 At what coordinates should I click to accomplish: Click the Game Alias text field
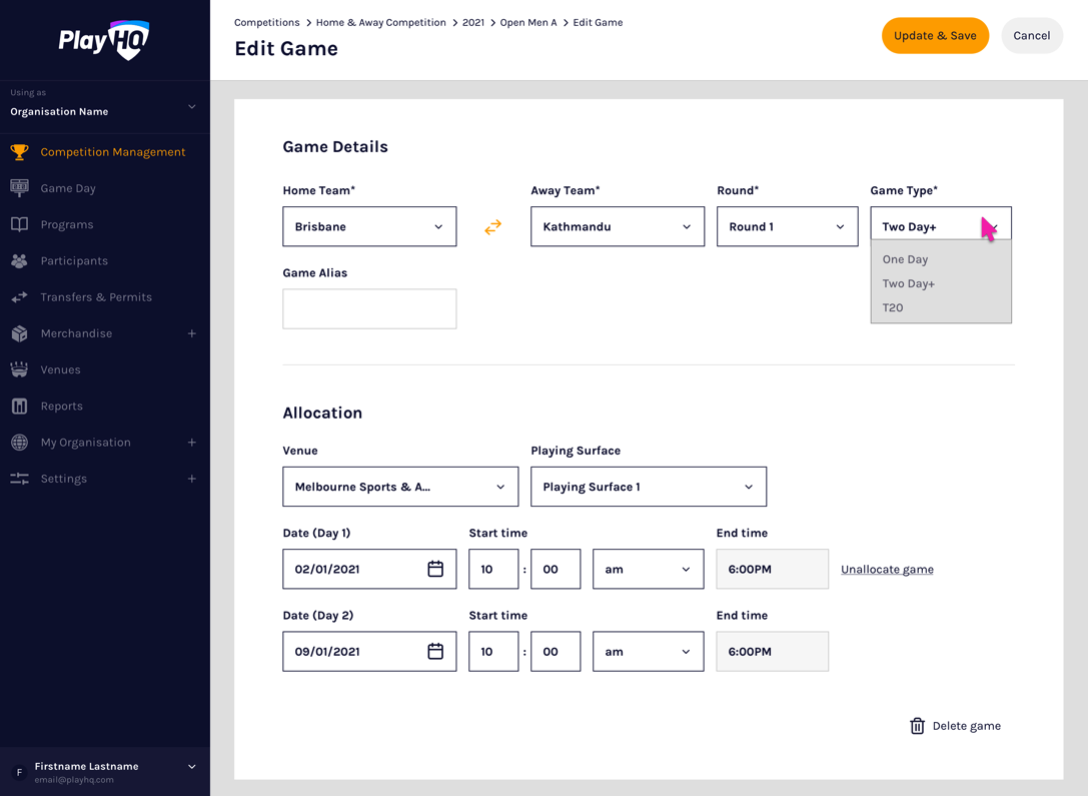pyautogui.click(x=369, y=309)
